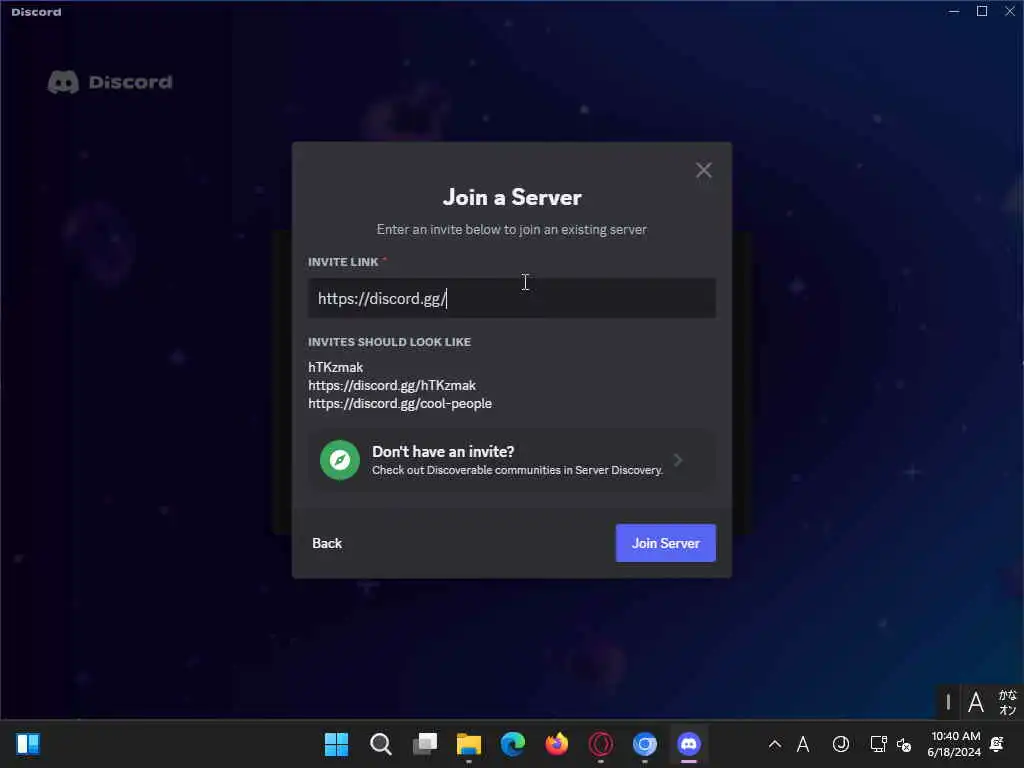Click the round IME mode tray icon
The image size is (1024, 768).
840,744
